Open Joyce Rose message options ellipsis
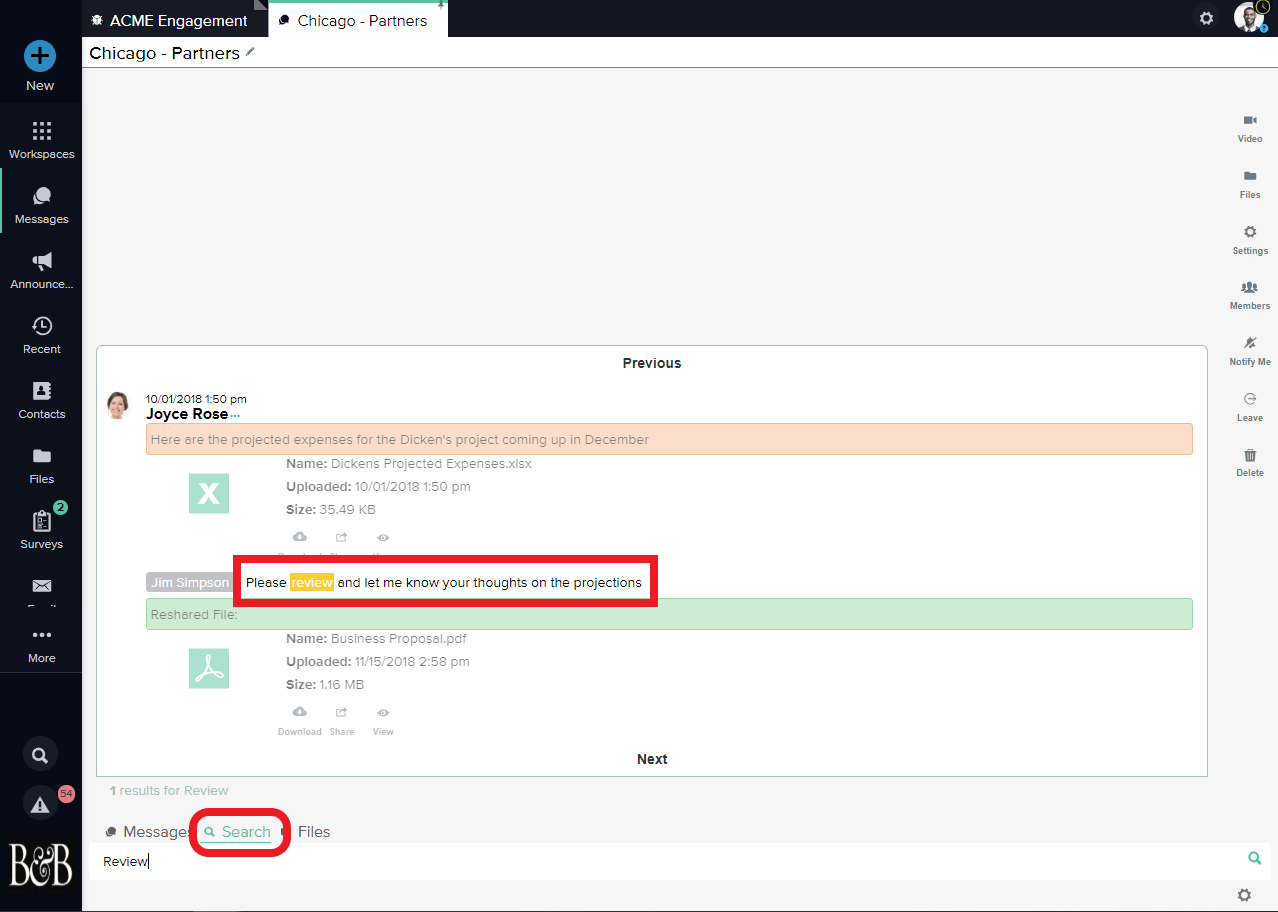The height and width of the screenshot is (912, 1278). (235, 415)
